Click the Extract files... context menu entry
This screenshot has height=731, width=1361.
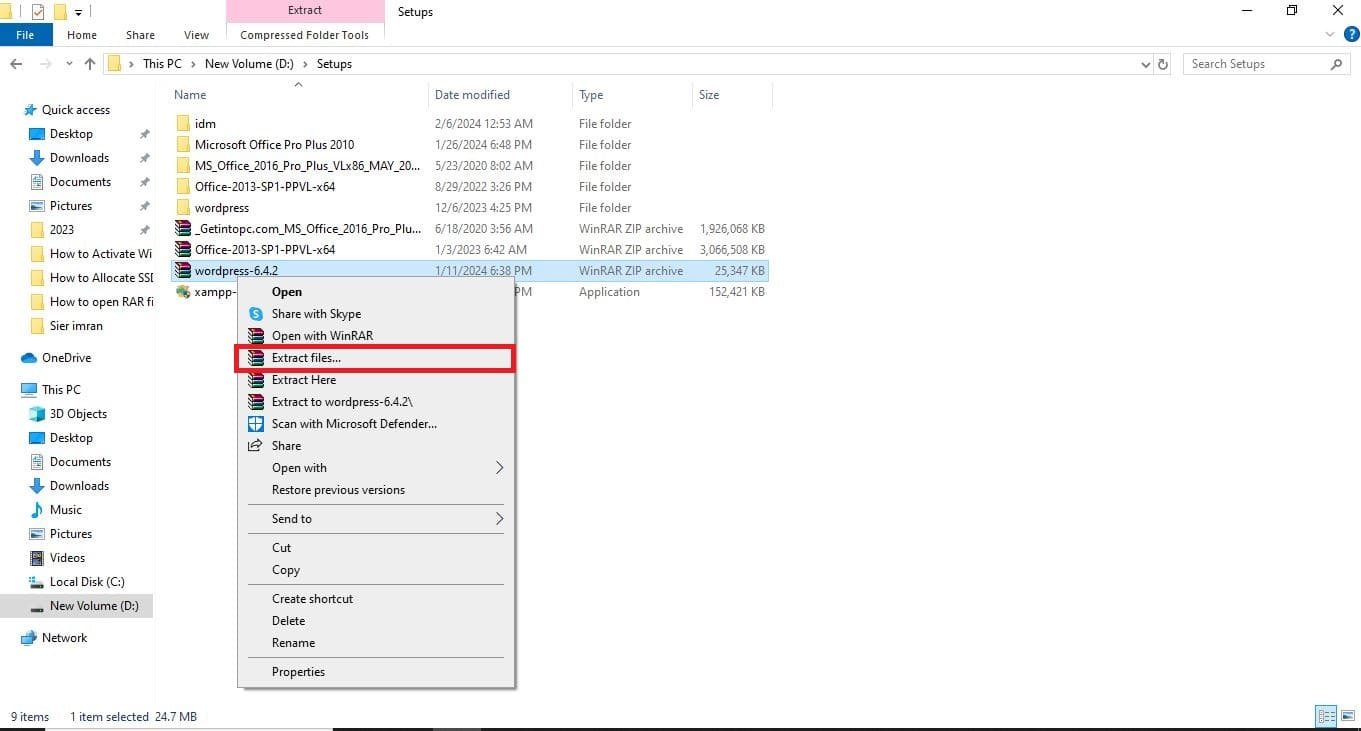click(306, 358)
